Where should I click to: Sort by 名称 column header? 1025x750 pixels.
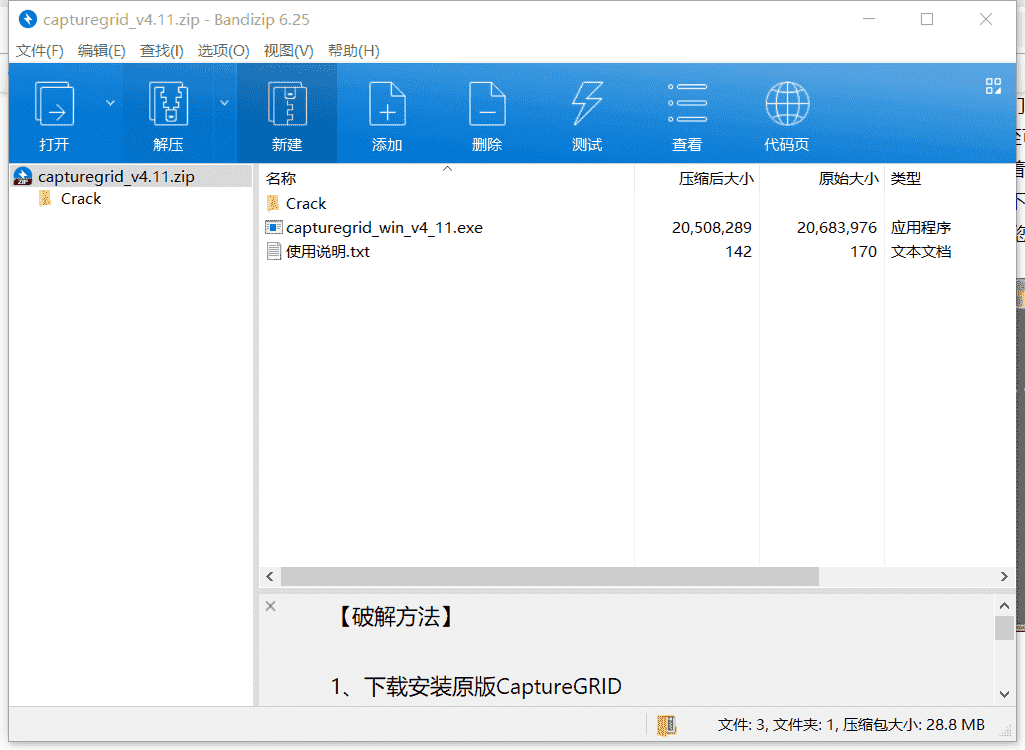coord(281,179)
